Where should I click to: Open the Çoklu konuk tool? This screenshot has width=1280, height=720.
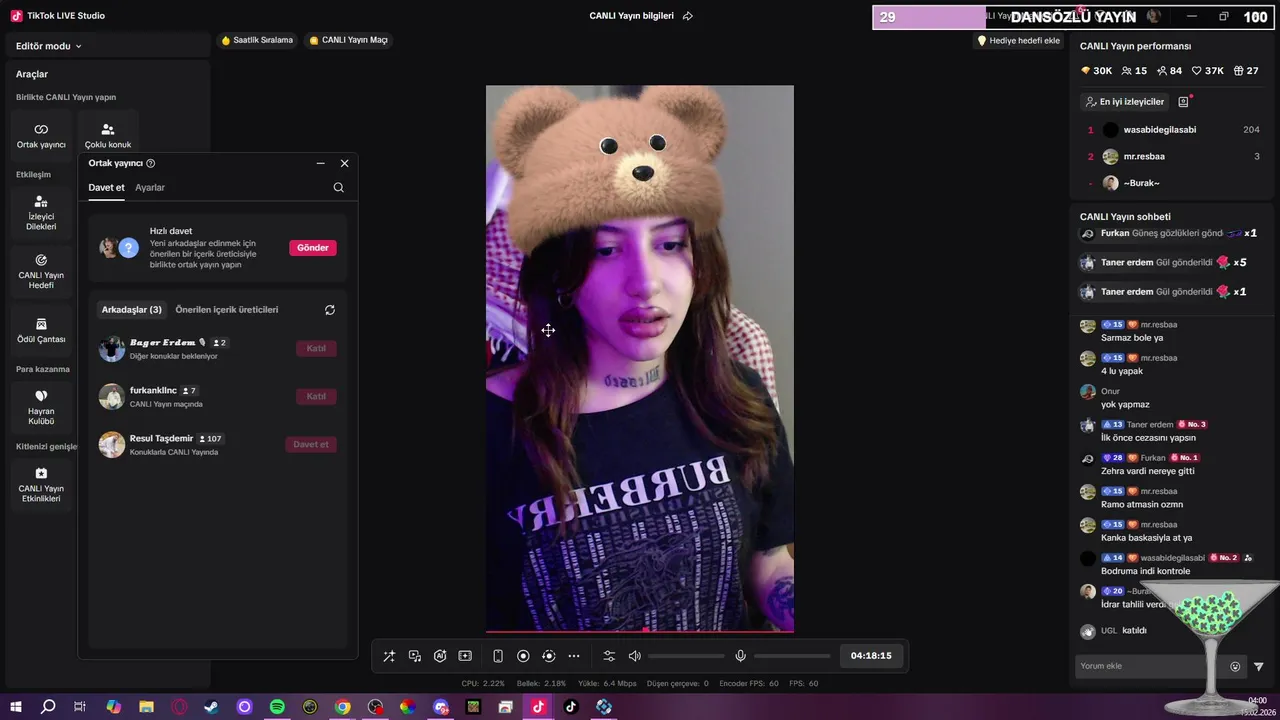[x=108, y=136]
